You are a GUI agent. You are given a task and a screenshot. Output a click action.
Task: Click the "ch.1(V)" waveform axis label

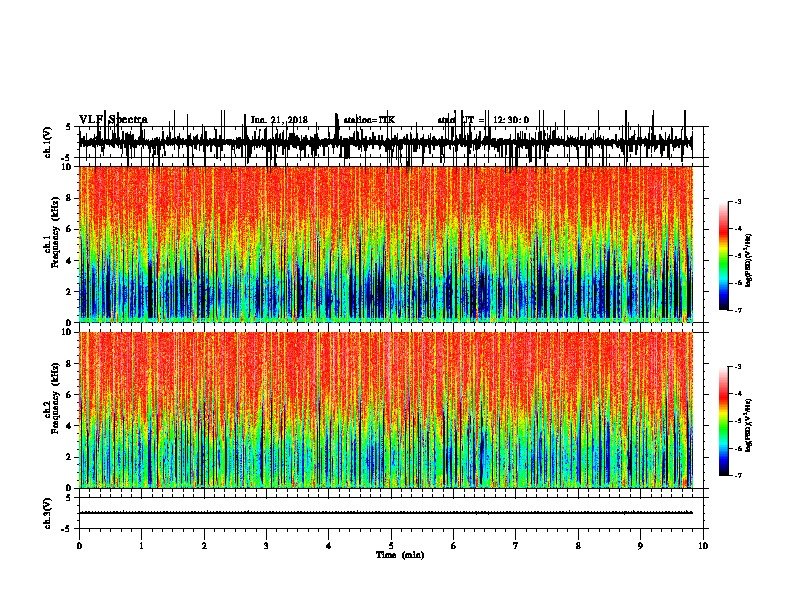pos(48,142)
